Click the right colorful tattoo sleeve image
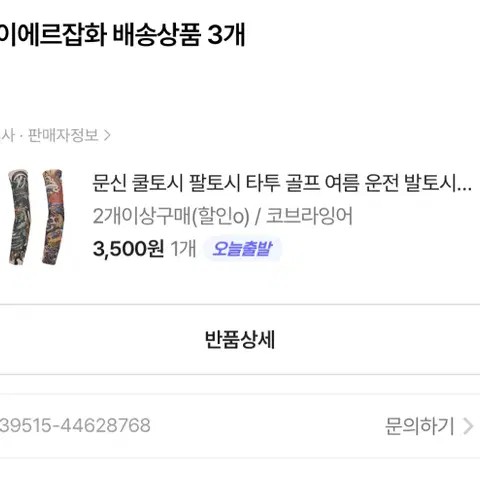This screenshot has width=480, height=480. point(53,217)
